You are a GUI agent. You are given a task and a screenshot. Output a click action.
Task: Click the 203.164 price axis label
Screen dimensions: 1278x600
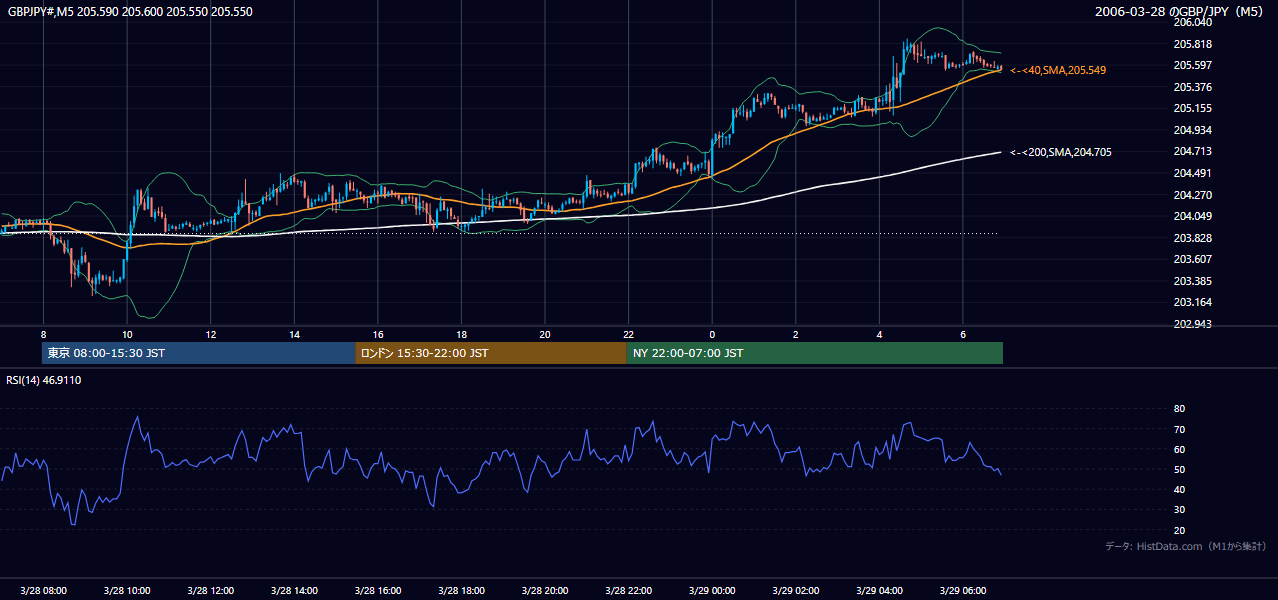[x=1194, y=302]
